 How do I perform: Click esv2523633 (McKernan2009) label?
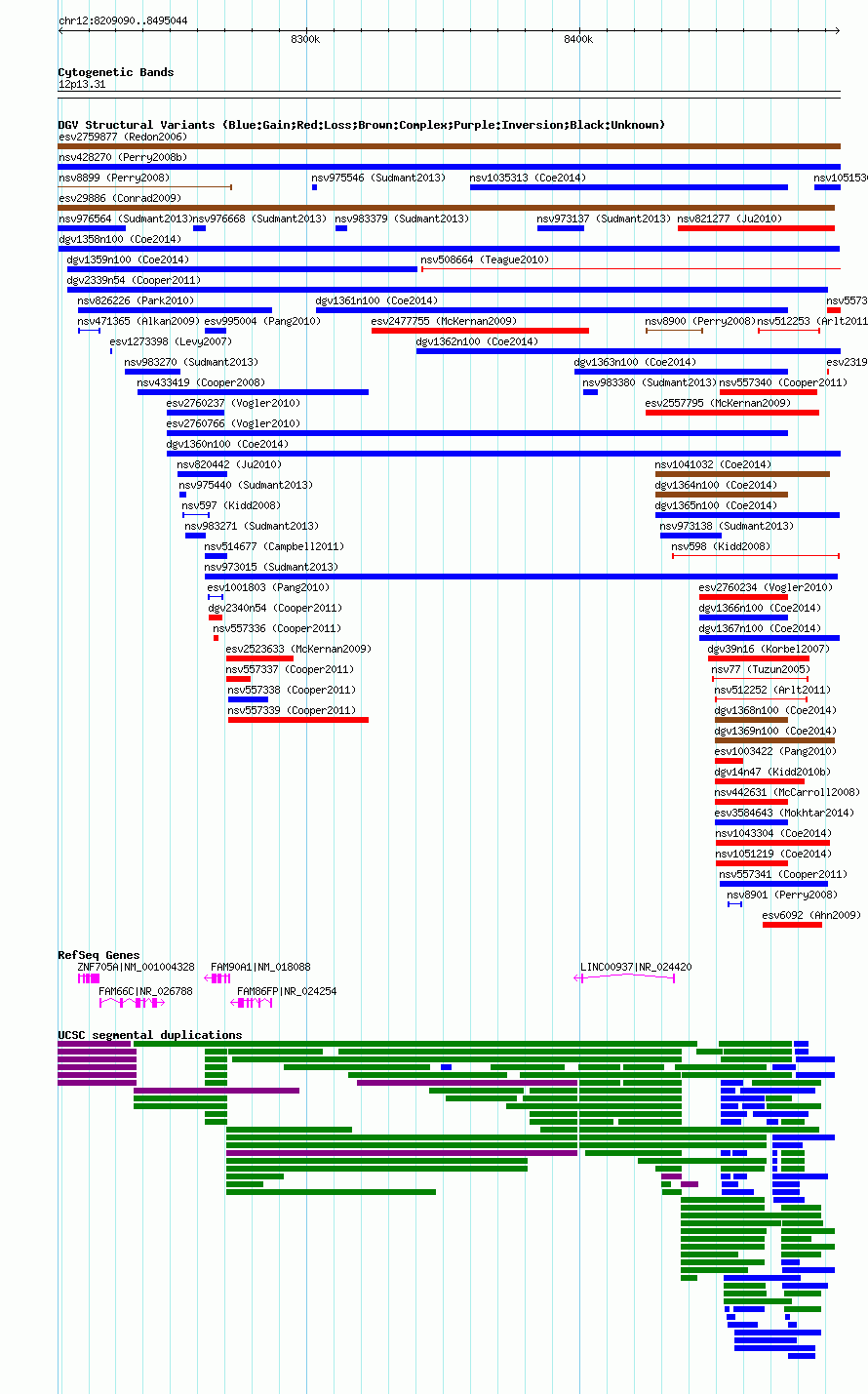(298, 649)
